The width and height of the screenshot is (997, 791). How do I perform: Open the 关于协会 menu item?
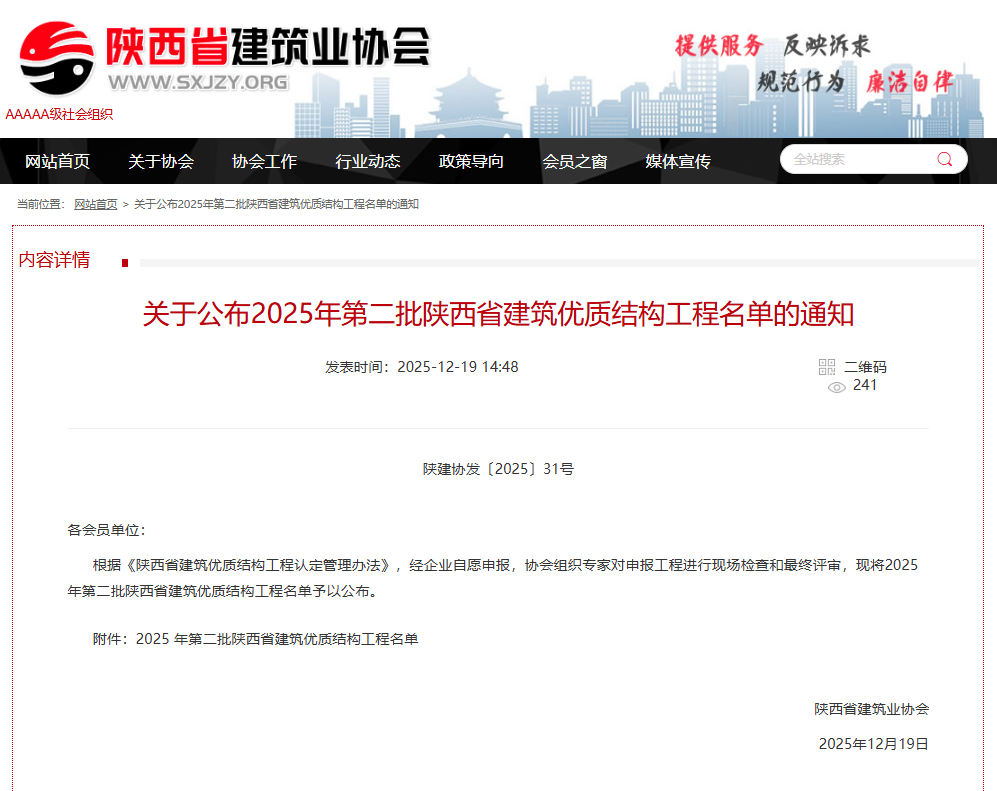point(160,161)
